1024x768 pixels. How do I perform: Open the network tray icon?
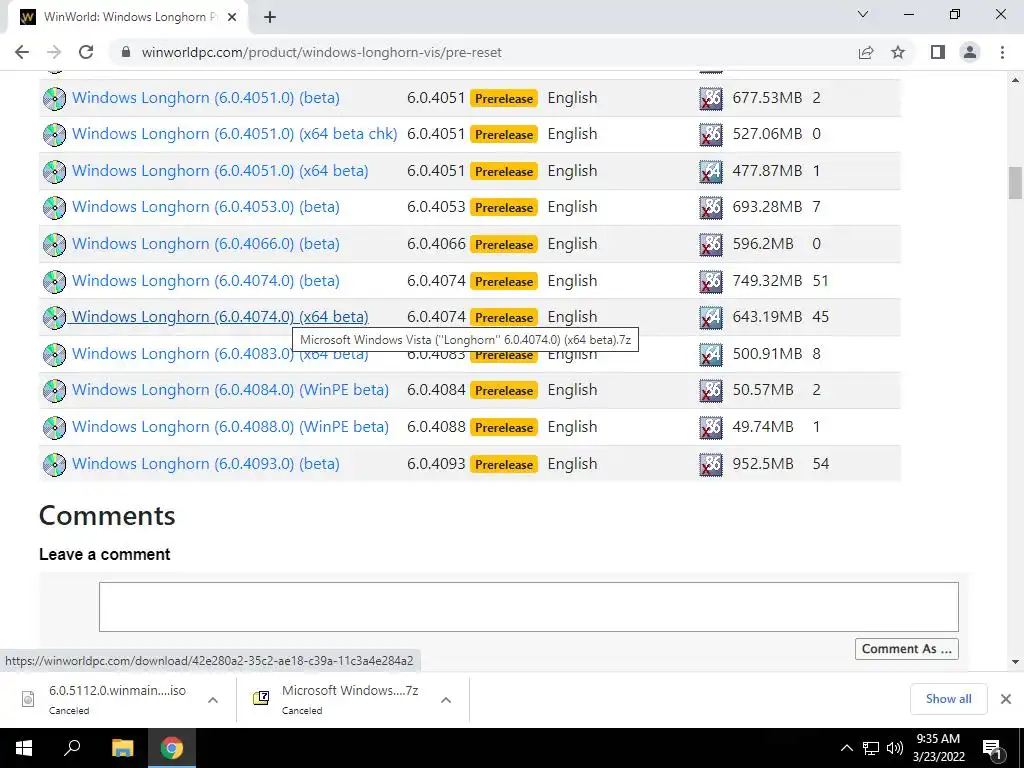[871, 748]
